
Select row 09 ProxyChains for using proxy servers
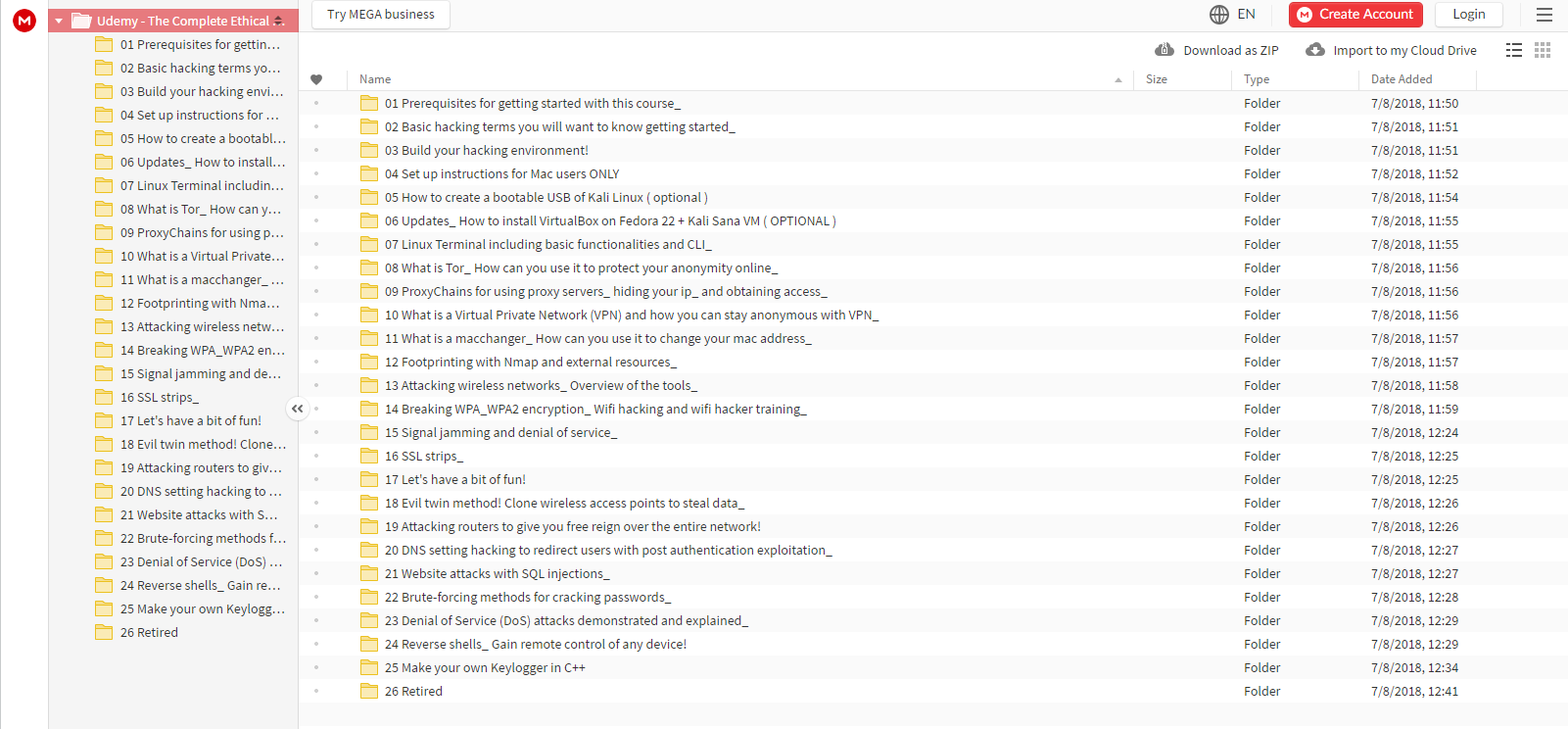(x=933, y=291)
